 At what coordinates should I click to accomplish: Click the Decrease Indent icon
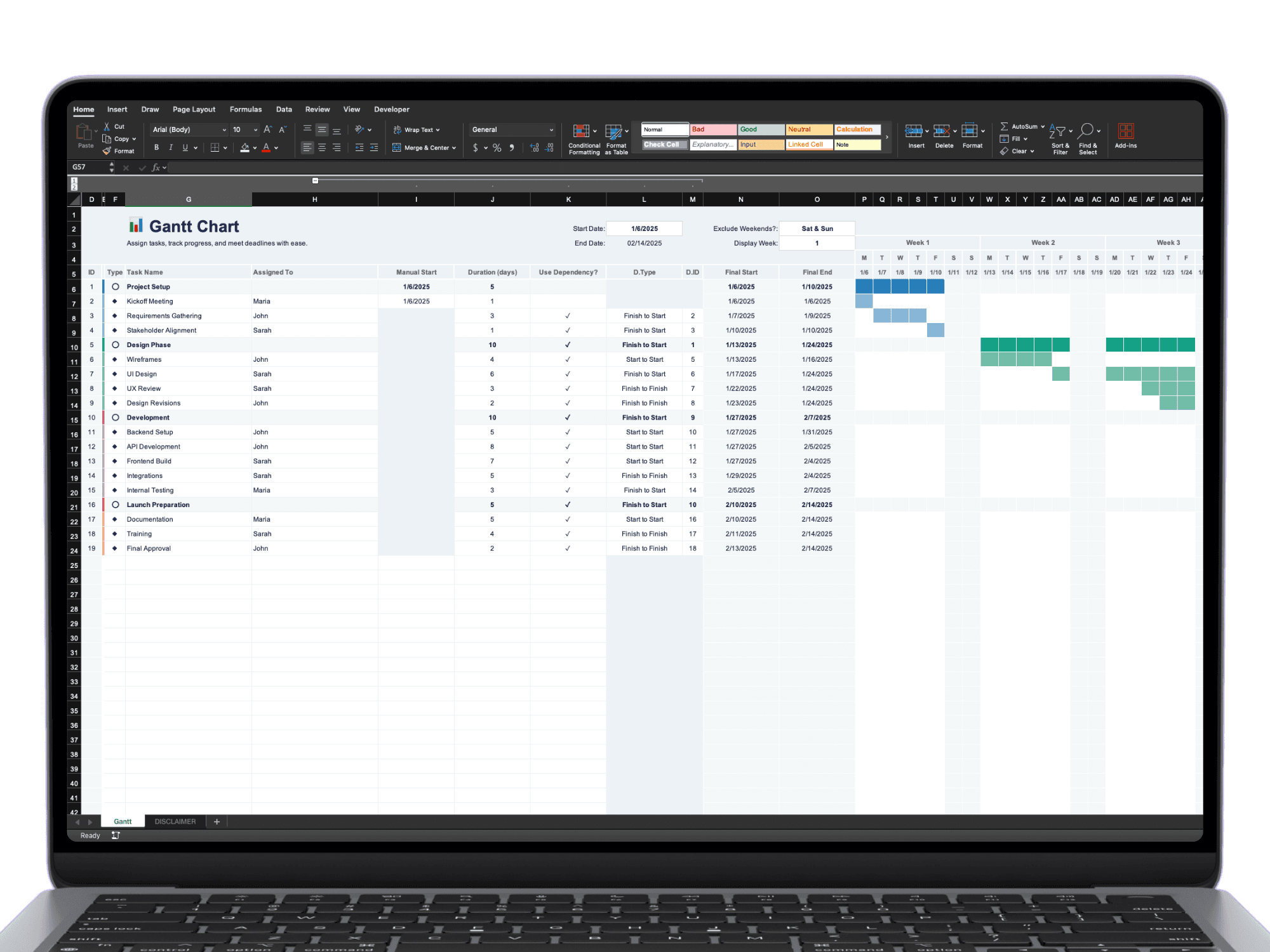pos(359,148)
